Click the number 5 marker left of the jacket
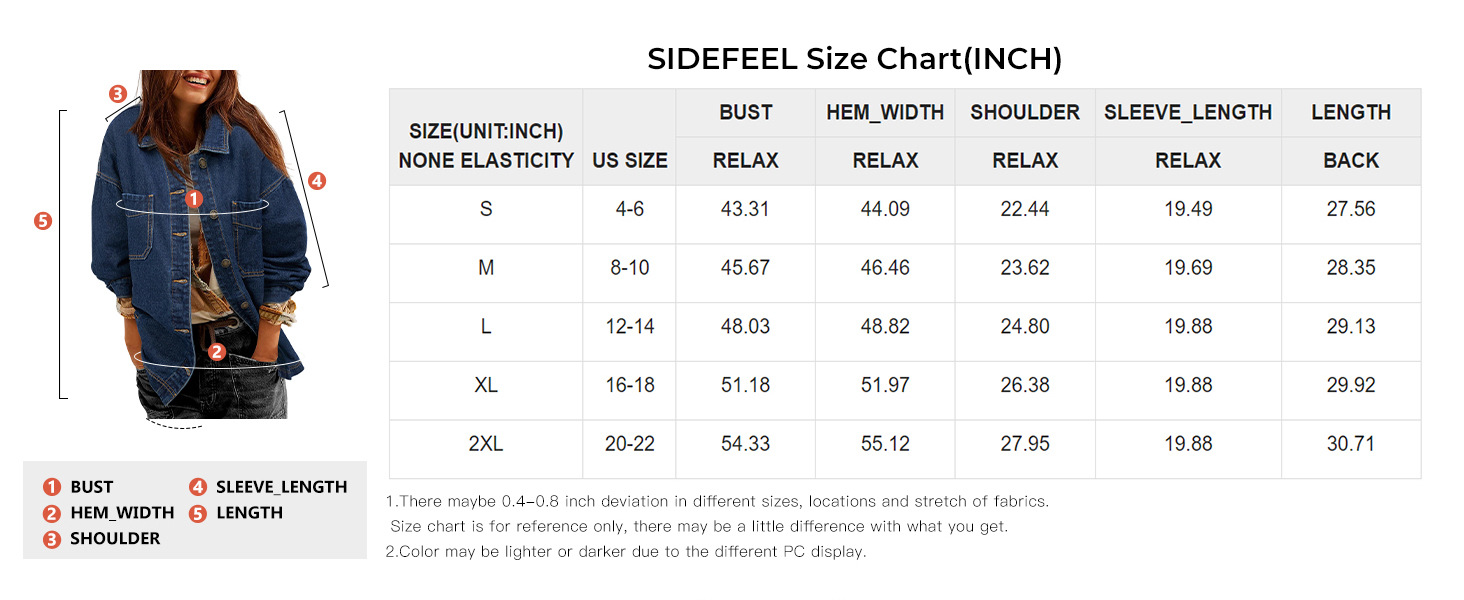 point(42,221)
